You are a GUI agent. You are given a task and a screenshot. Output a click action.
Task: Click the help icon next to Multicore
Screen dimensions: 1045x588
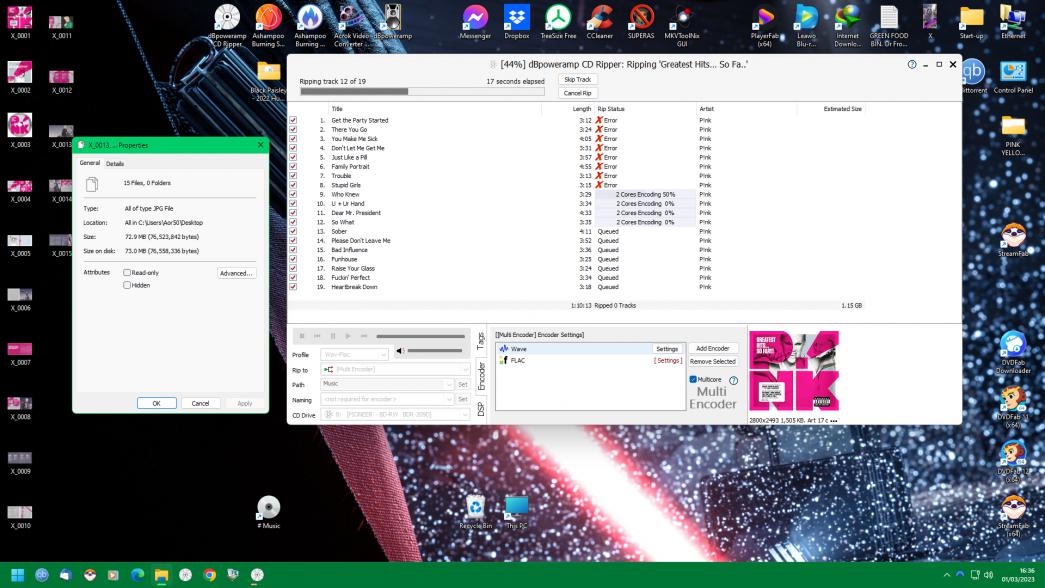[x=733, y=380]
